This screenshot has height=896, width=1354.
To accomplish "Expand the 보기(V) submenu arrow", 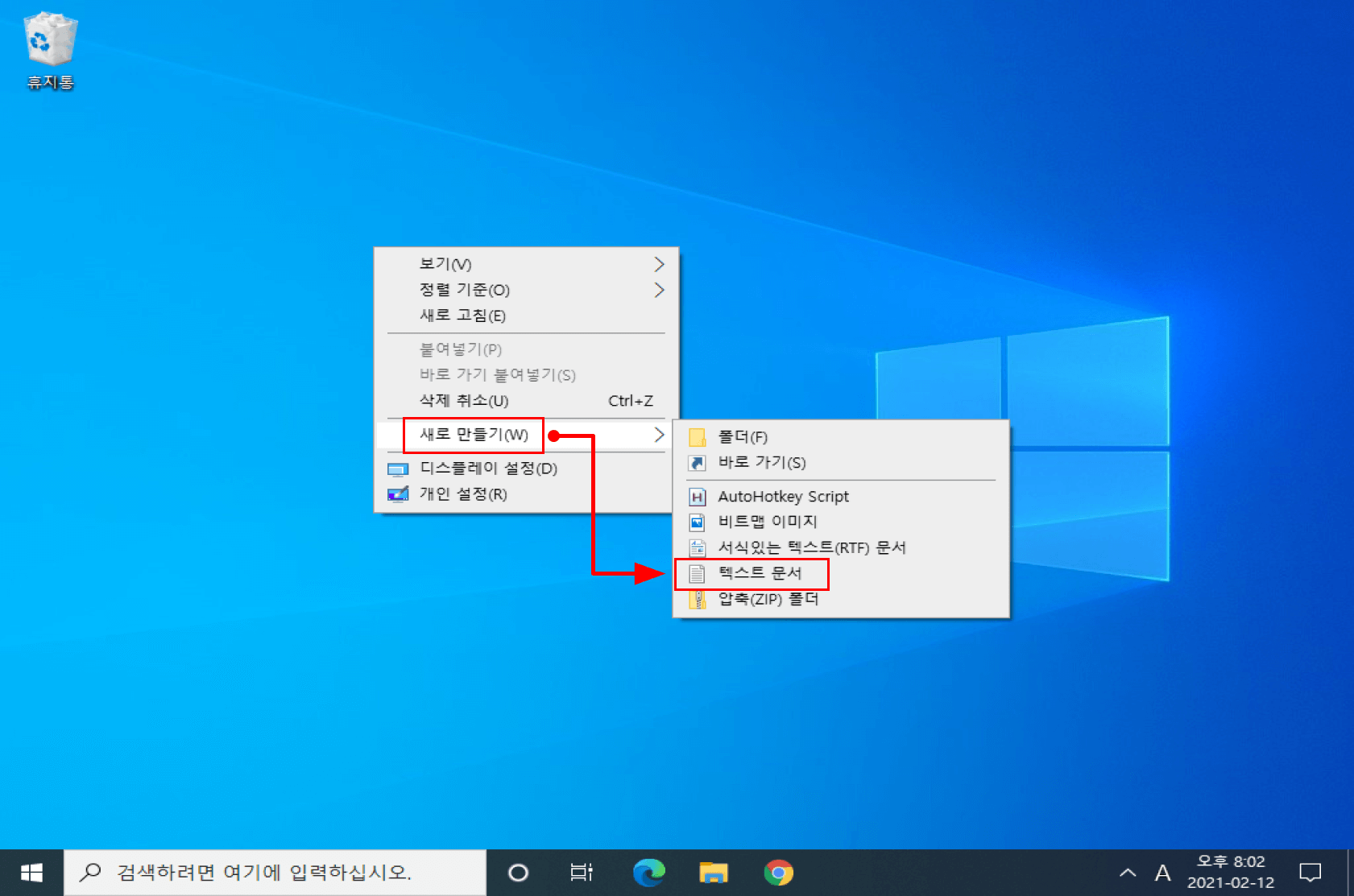I will tap(659, 264).
